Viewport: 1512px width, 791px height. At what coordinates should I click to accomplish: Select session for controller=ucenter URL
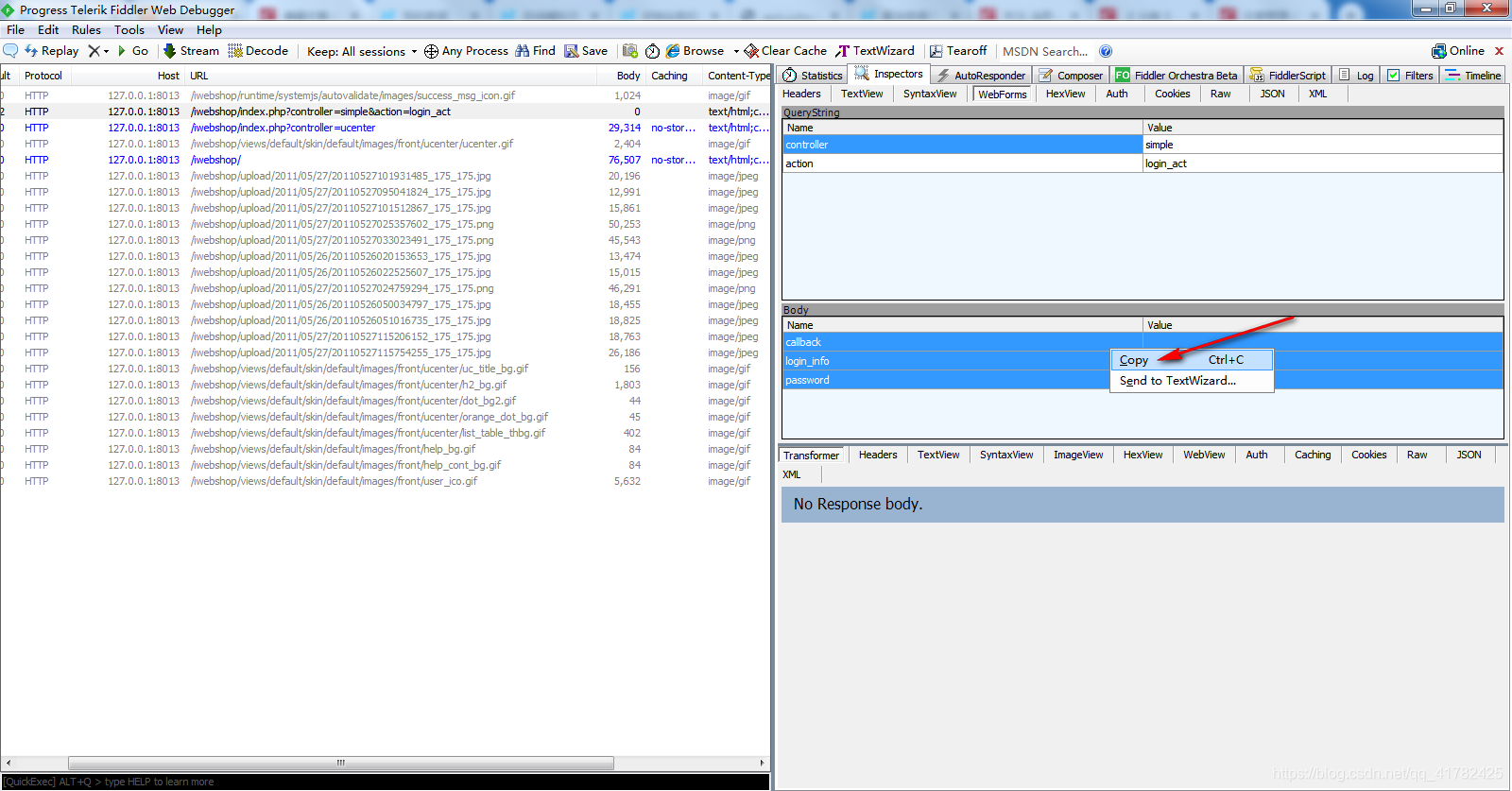point(386,128)
